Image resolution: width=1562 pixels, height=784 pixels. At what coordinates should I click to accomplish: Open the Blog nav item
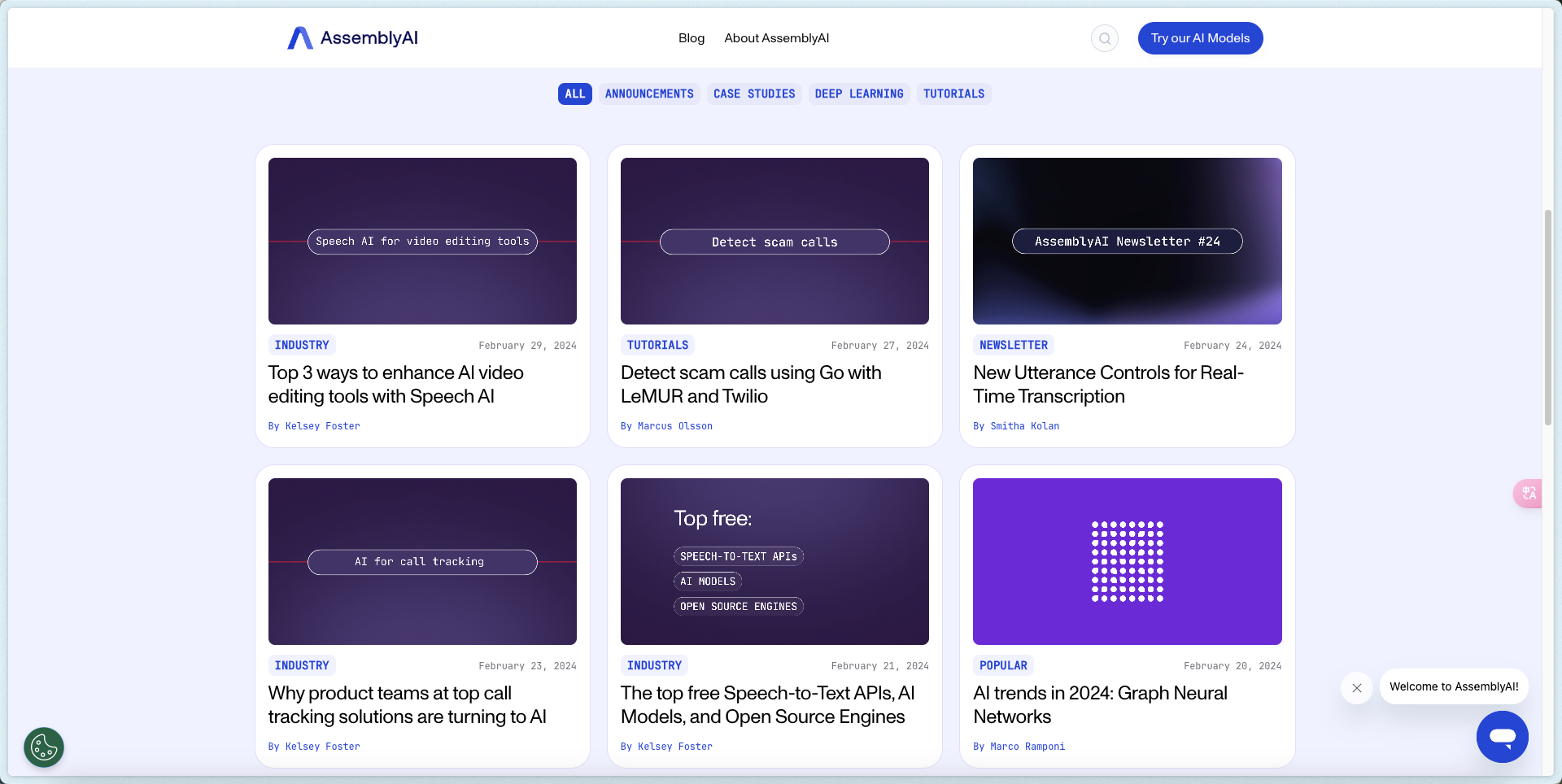coord(692,38)
